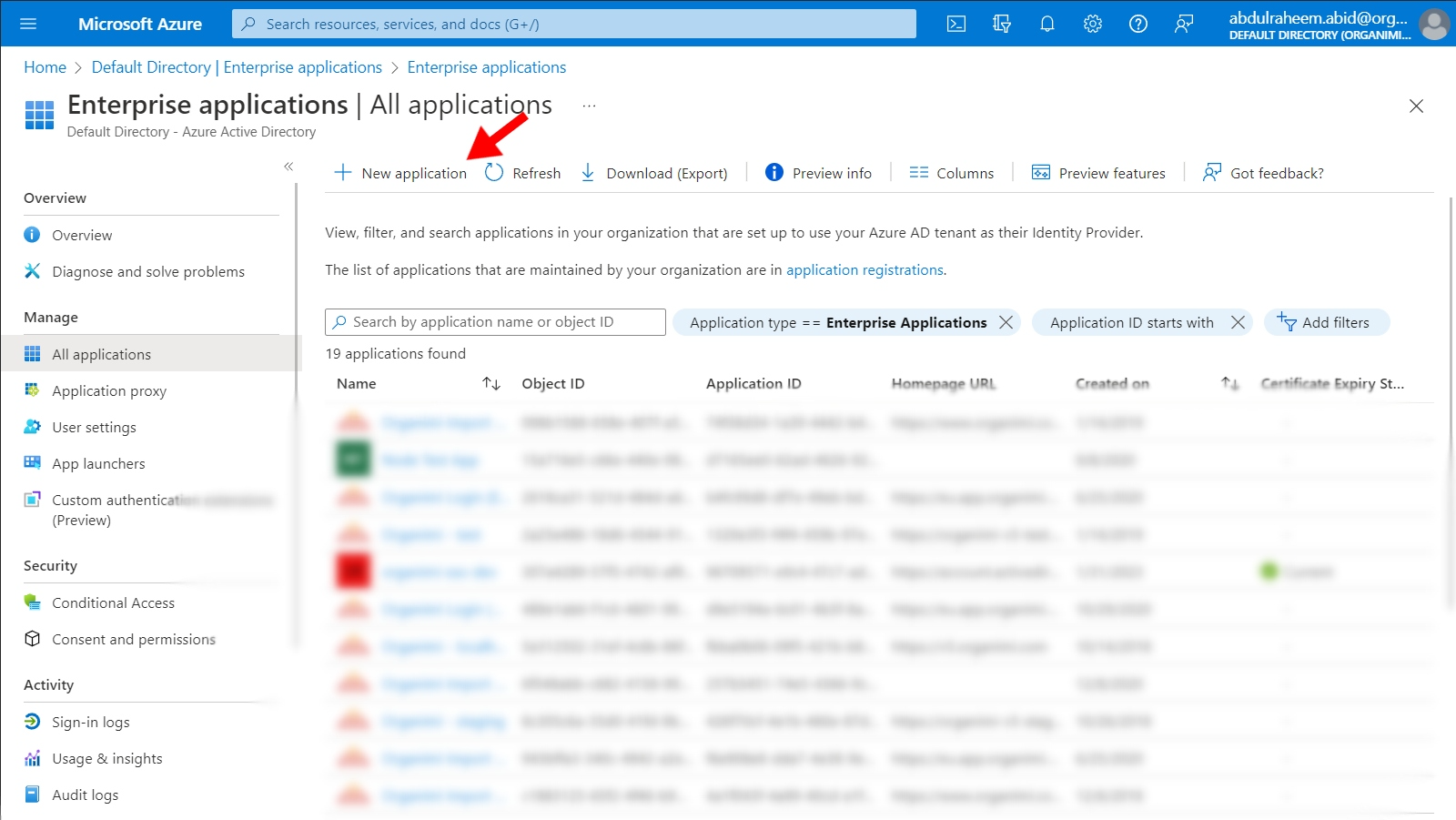Viewport: 1456px width, 820px height.
Task: Open Preview info
Action: click(818, 173)
